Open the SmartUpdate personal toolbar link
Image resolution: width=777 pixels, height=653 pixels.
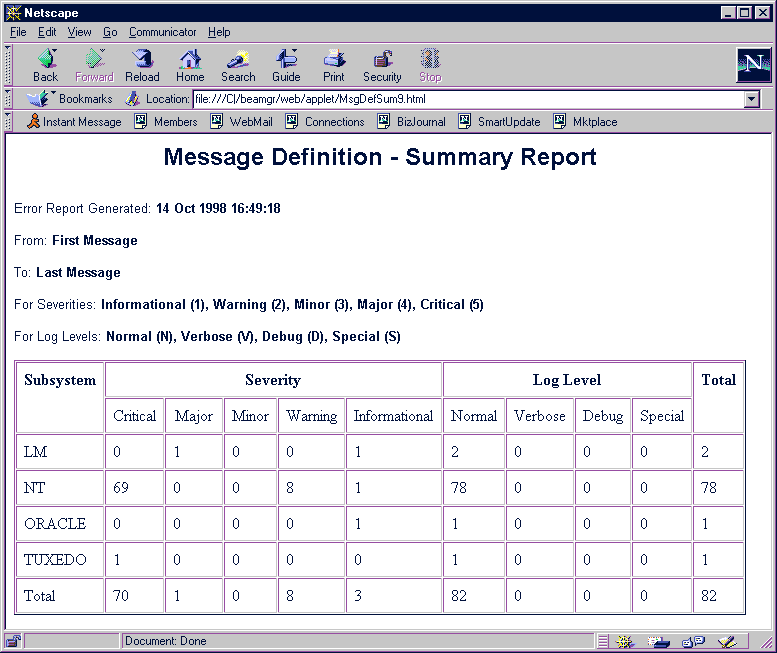500,121
